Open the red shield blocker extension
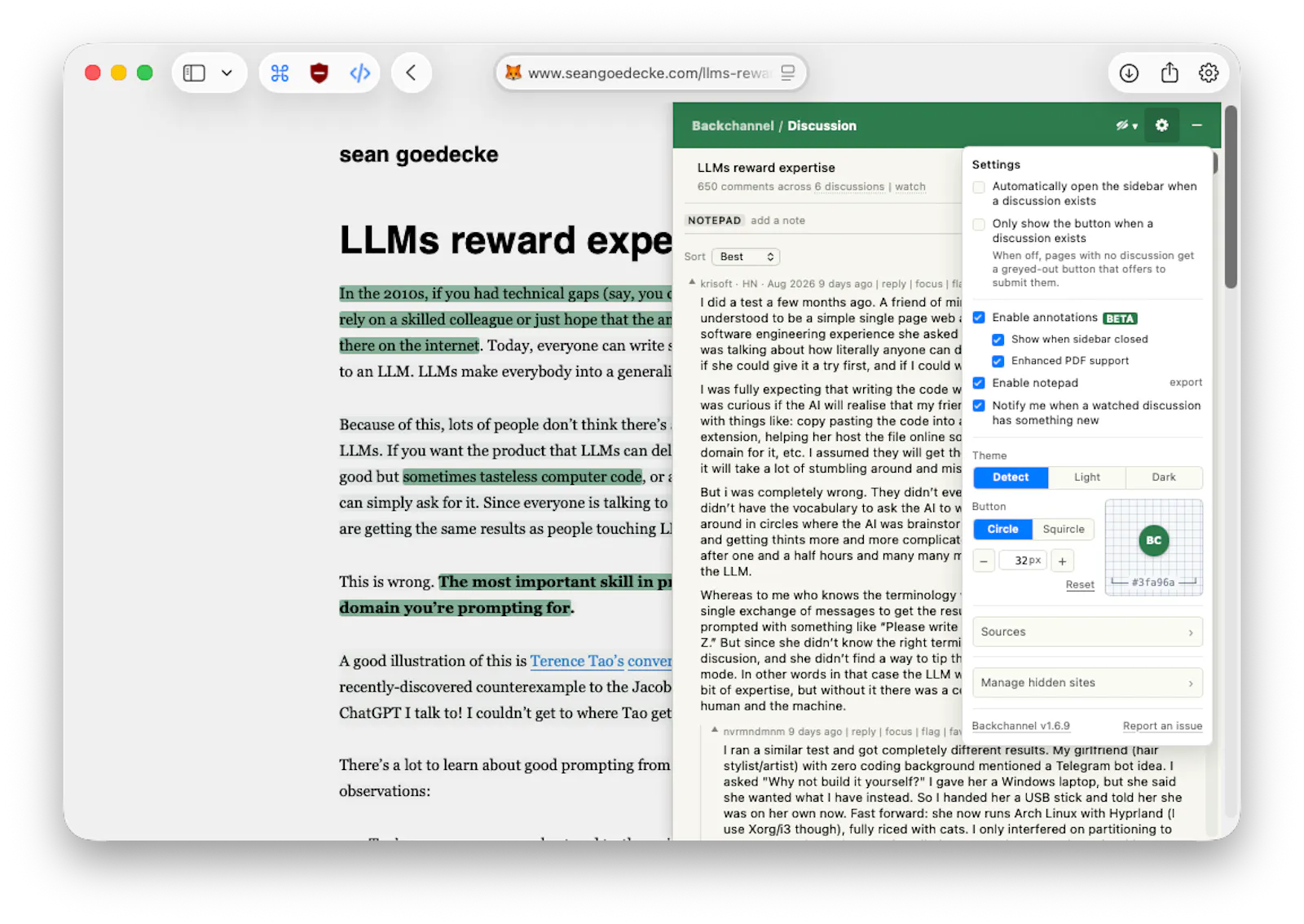Image resolution: width=1304 pixels, height=924 pixels. pos(319,73)
